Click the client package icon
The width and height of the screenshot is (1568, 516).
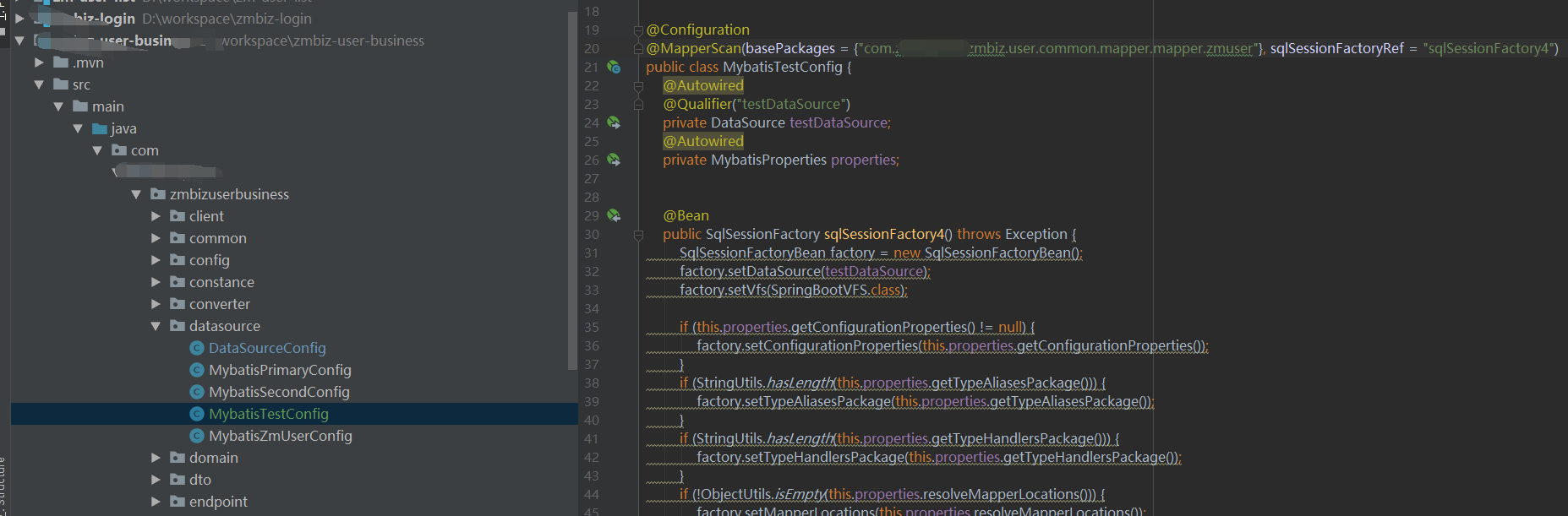pyautogui.click(x=178, y=216)
